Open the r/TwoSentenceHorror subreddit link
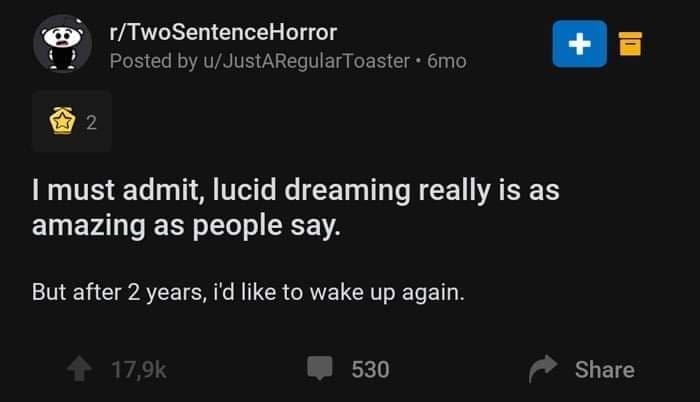The width and height of the screenshot is (700, 402). click(222, 31)
